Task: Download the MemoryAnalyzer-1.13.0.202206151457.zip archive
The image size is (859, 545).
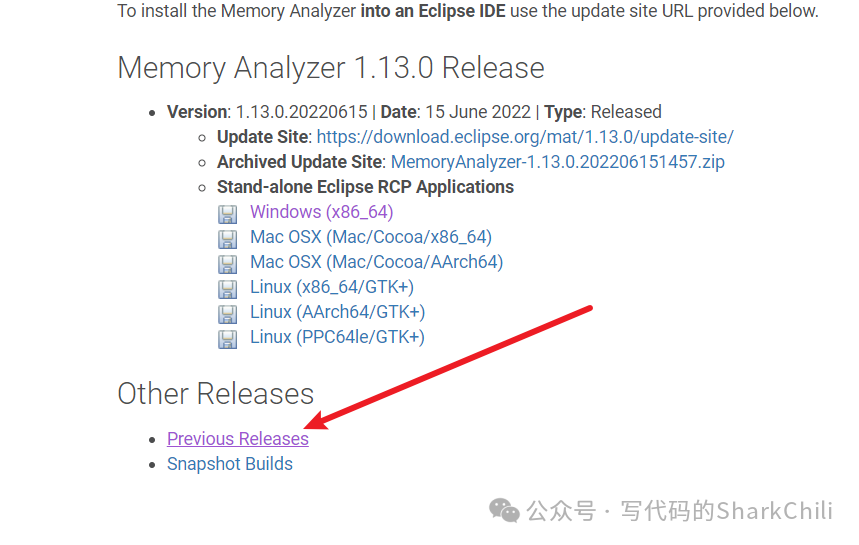Action: tap(557, 162)
